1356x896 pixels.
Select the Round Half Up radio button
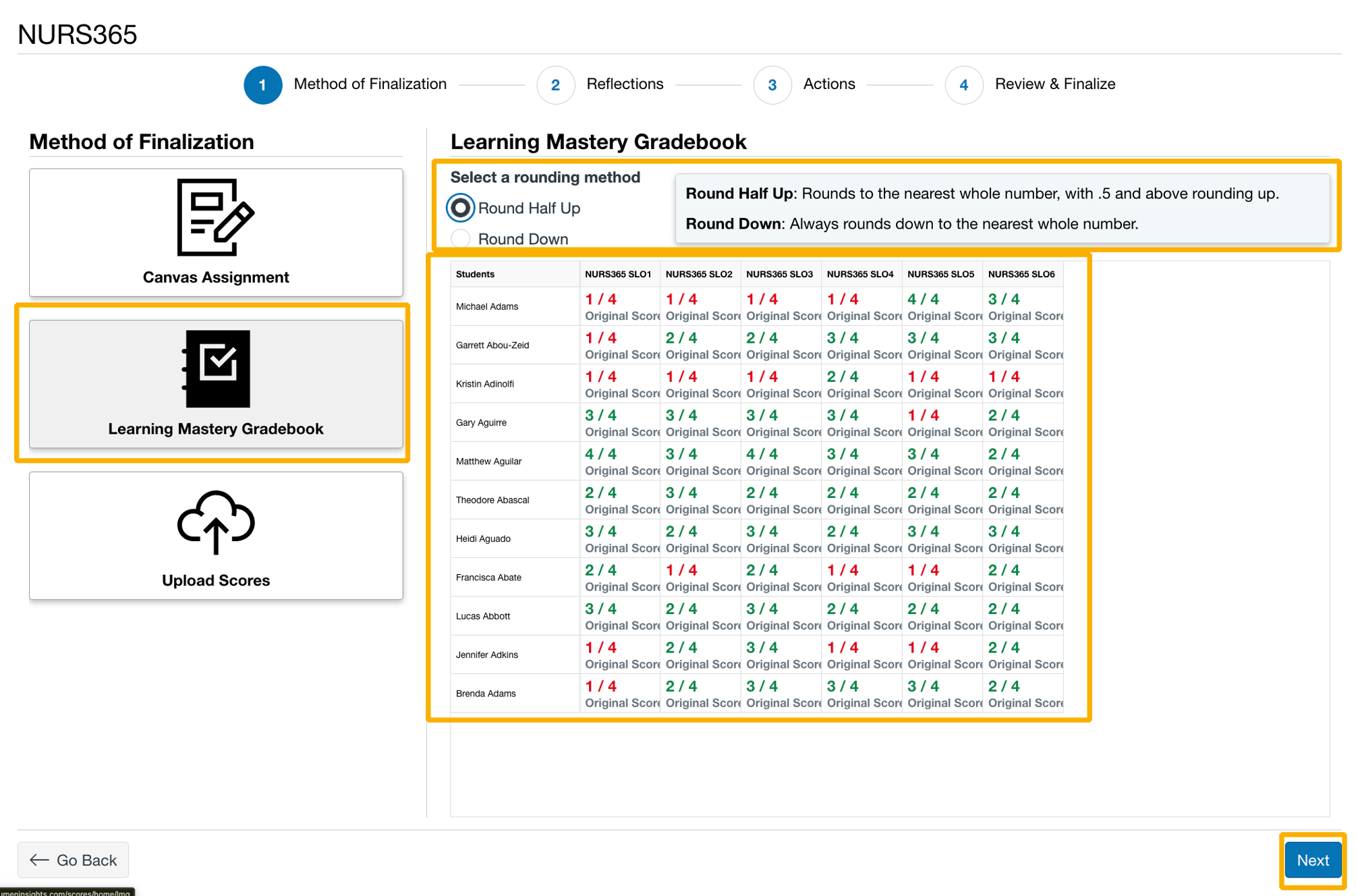point(460,208)
